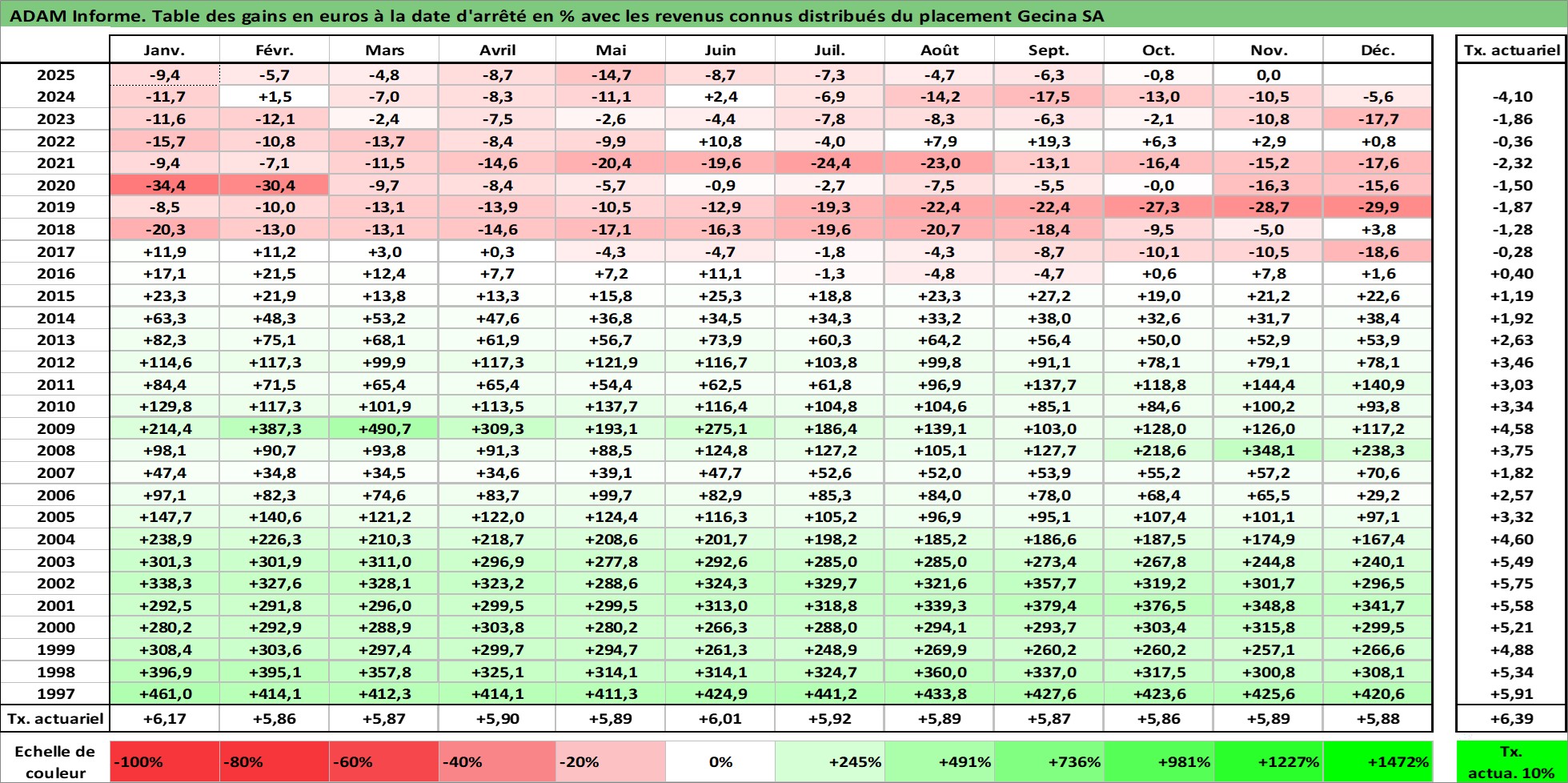The image size is (1568, 783).
Task: Click the +10,8 cell in 2022 Juin
Action: pyautogui.click(x=720, y=141)
